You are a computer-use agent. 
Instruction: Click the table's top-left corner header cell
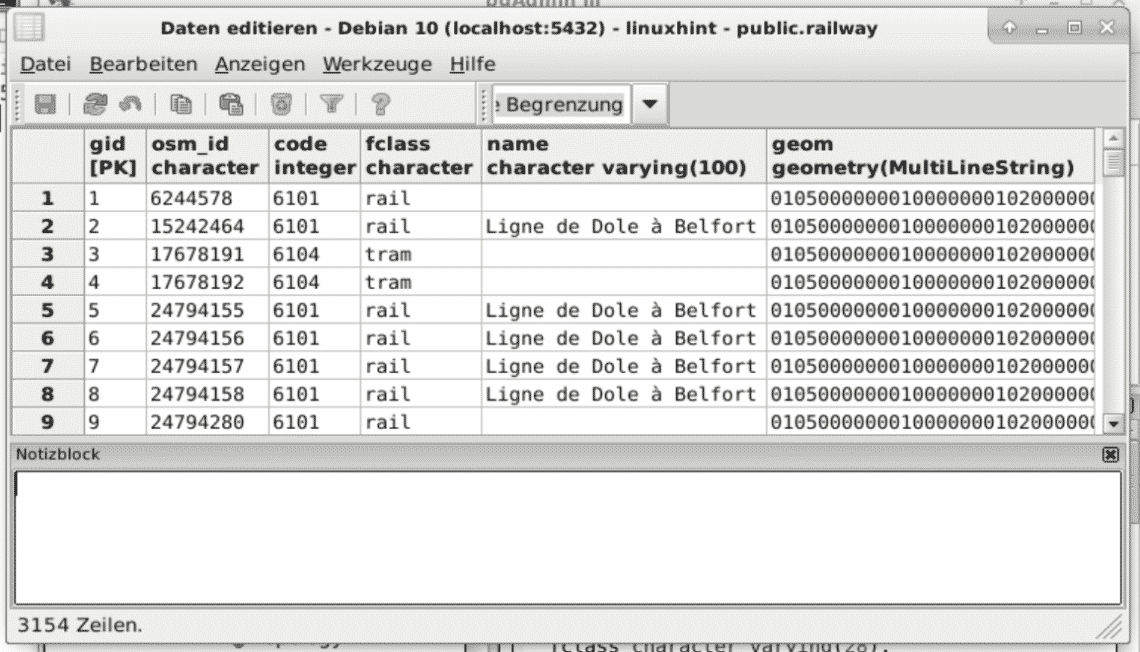click(x=47, y=156)
